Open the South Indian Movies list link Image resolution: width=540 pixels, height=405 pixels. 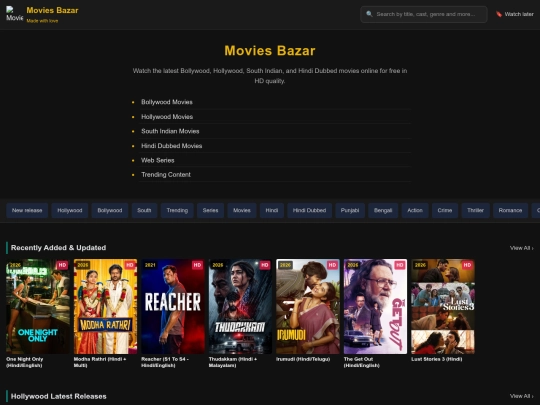(x=170, y=131)
